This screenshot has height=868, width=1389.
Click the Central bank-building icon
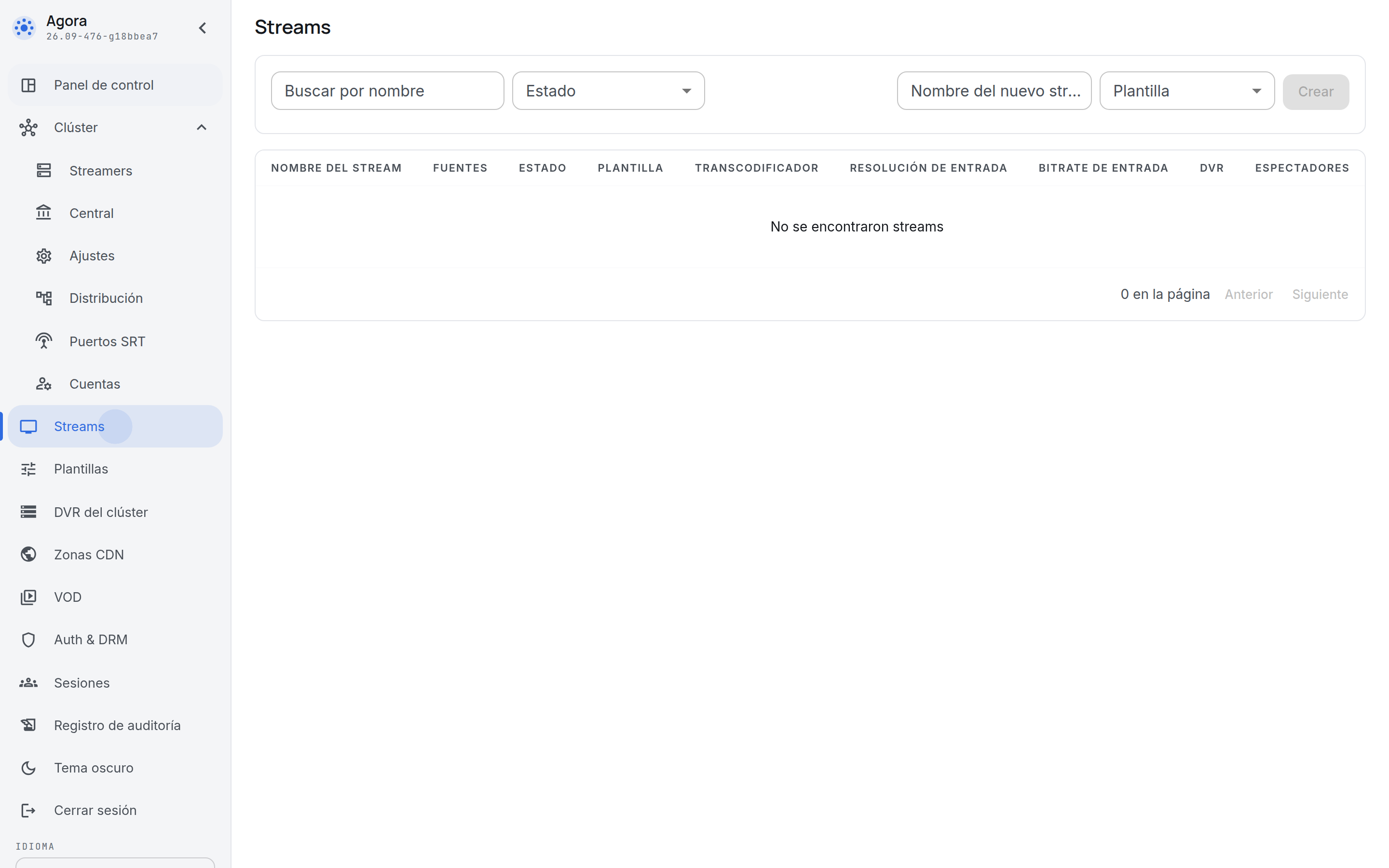43,213
